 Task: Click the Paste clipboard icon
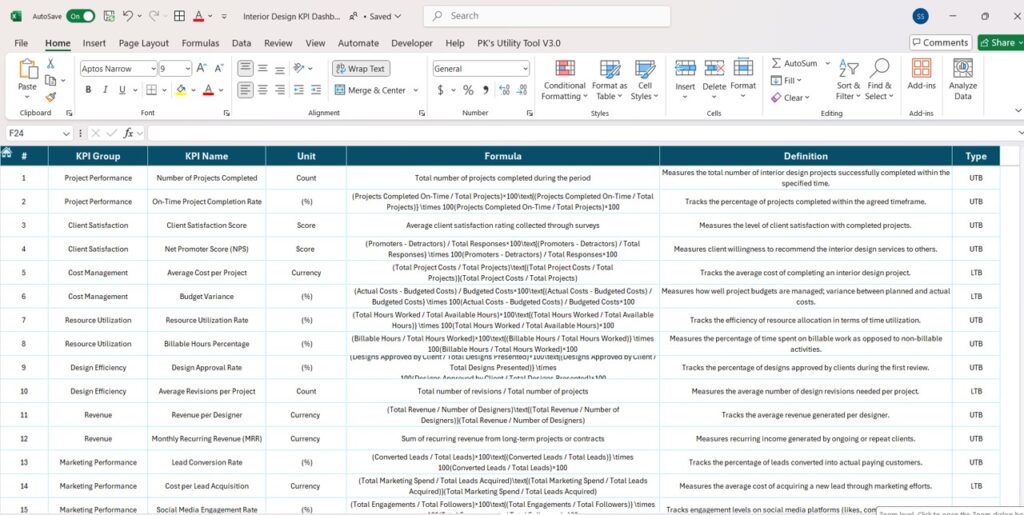tap(27, 69)
